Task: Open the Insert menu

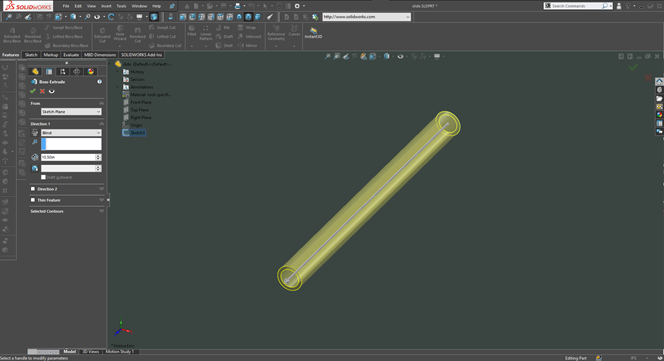Action: point(106,6)
